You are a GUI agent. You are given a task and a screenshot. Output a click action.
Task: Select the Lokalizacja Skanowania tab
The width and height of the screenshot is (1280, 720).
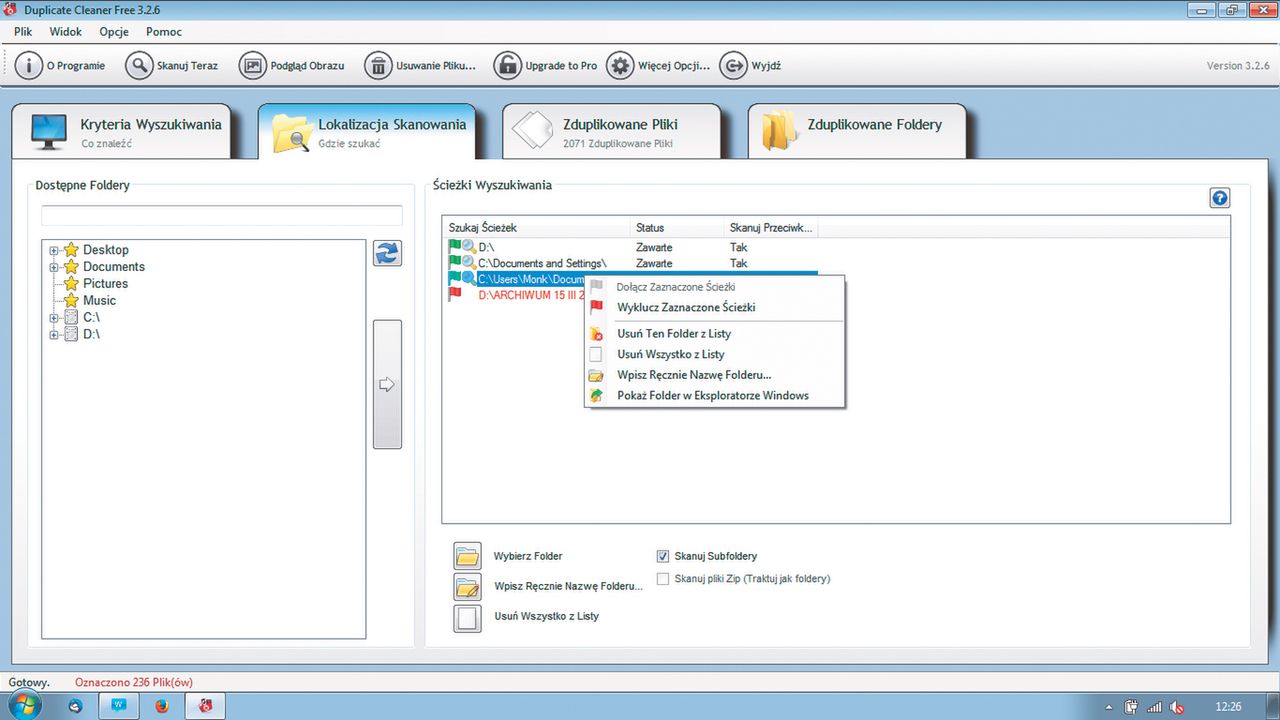coord(366,131)
